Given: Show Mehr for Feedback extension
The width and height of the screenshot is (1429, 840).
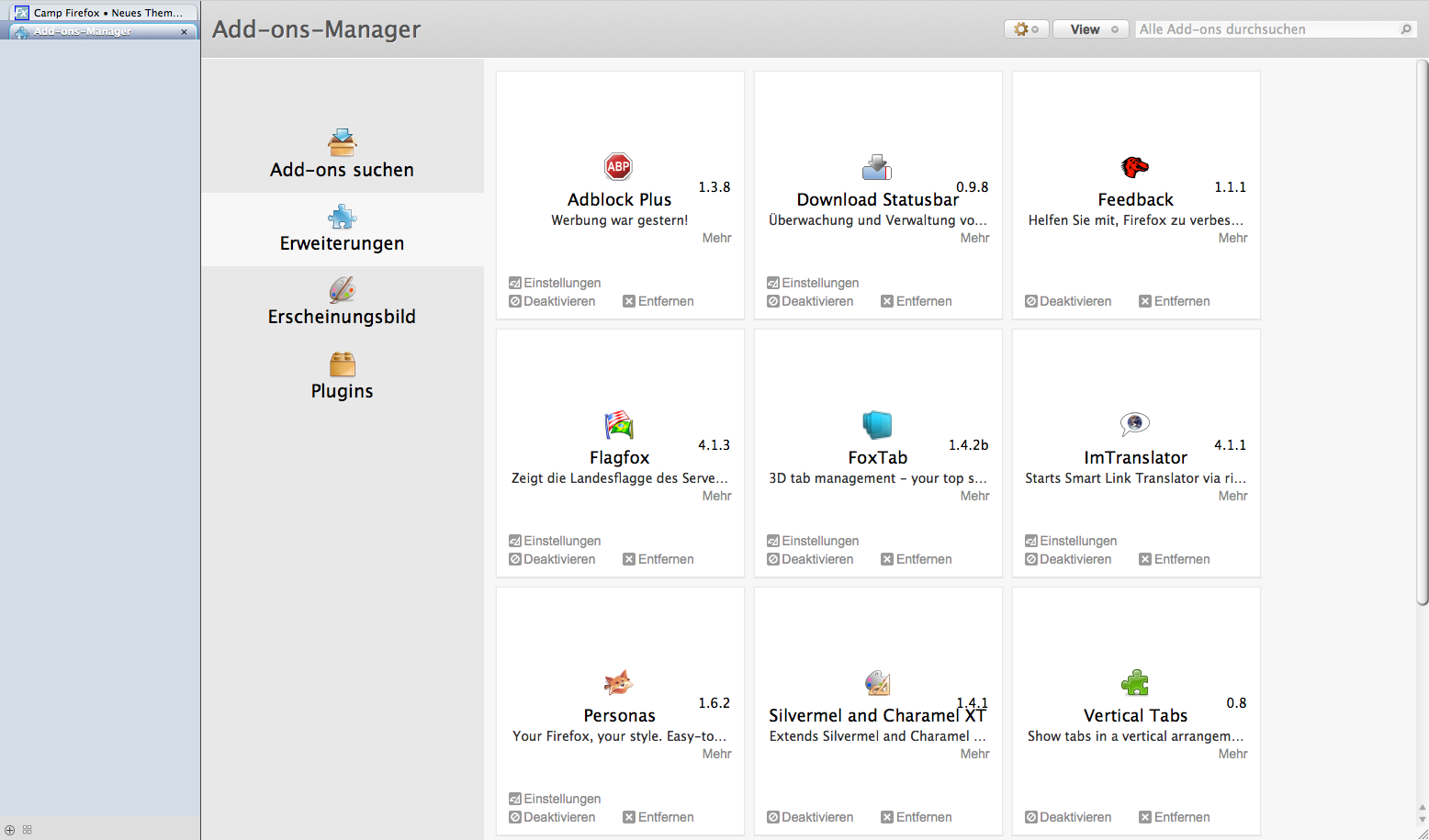Looking at the screenshot, I should click(1232, 238).
